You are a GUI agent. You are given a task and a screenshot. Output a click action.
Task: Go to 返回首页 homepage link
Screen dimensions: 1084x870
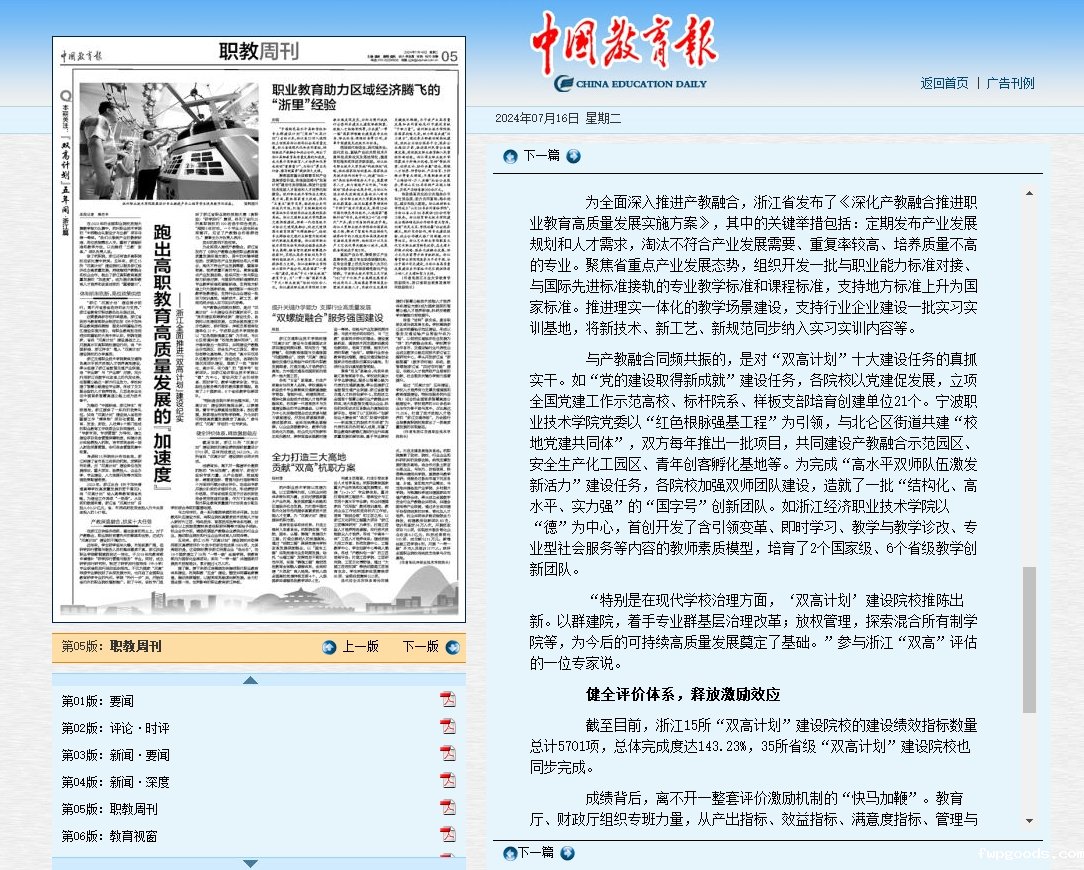click(944, 83)
